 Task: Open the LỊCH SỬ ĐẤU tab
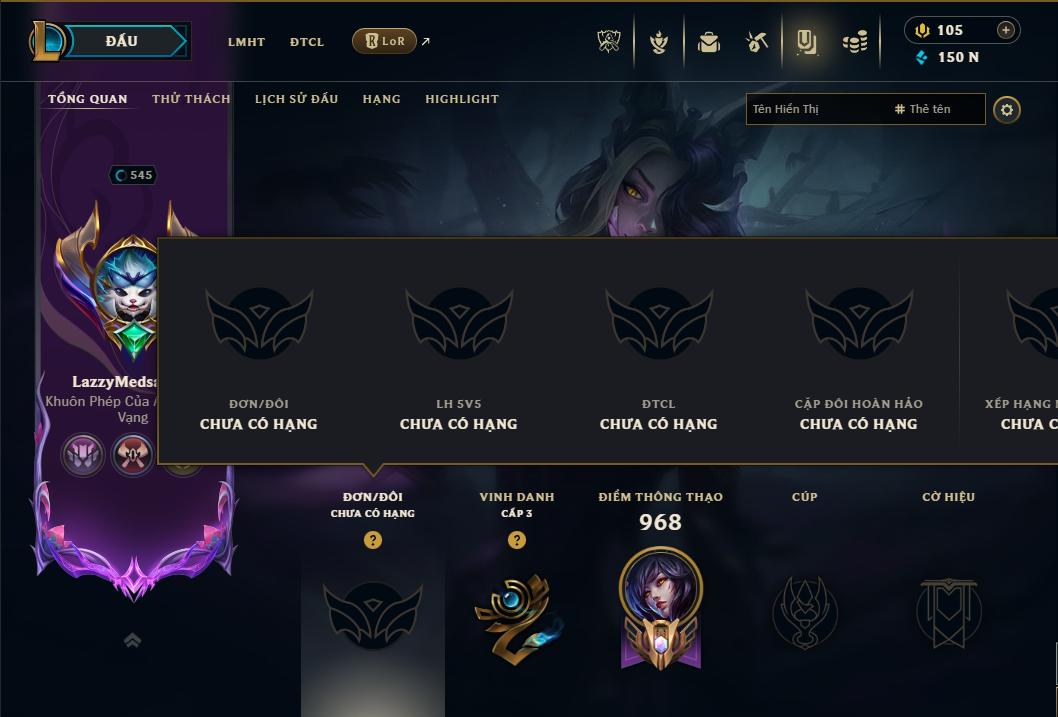coord(296,99)
